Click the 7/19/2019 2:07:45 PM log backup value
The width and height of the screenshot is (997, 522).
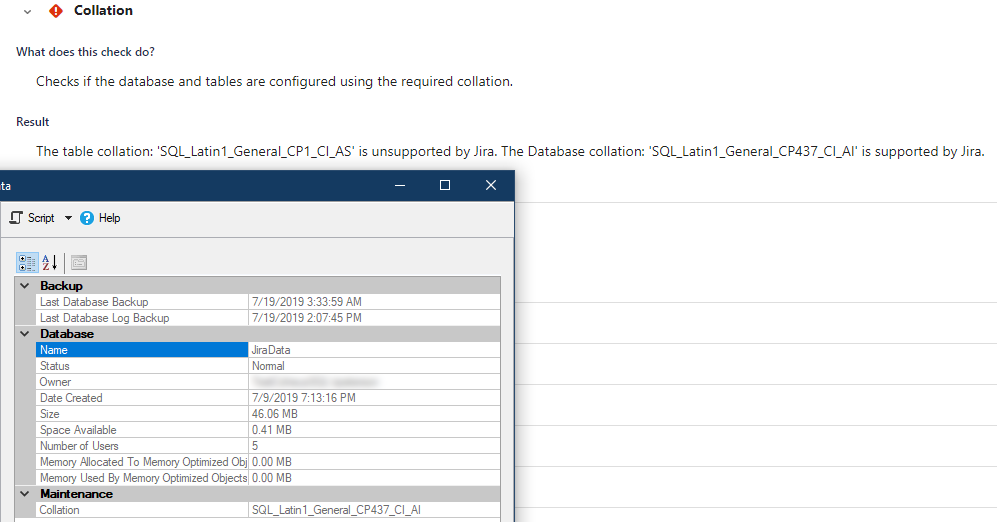(x=306, y=317)
